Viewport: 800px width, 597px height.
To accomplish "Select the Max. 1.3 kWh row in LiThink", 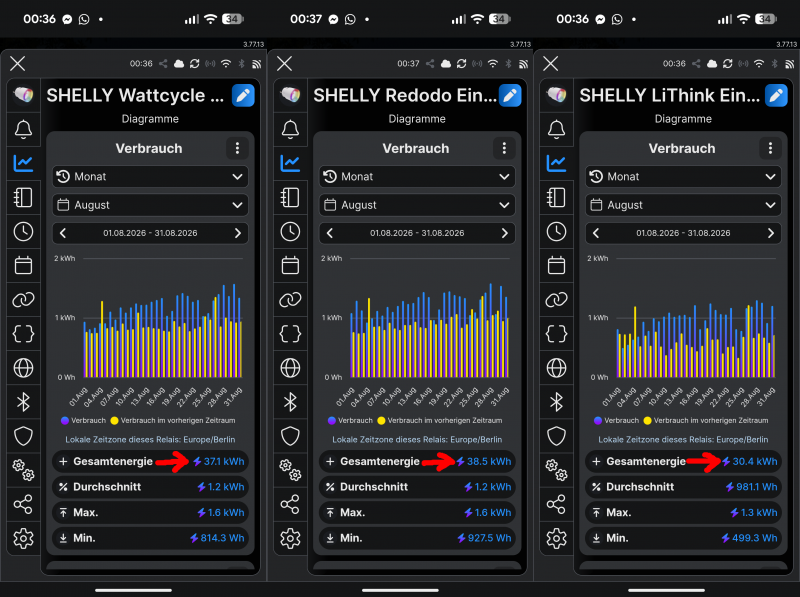I will click(683, 512).
